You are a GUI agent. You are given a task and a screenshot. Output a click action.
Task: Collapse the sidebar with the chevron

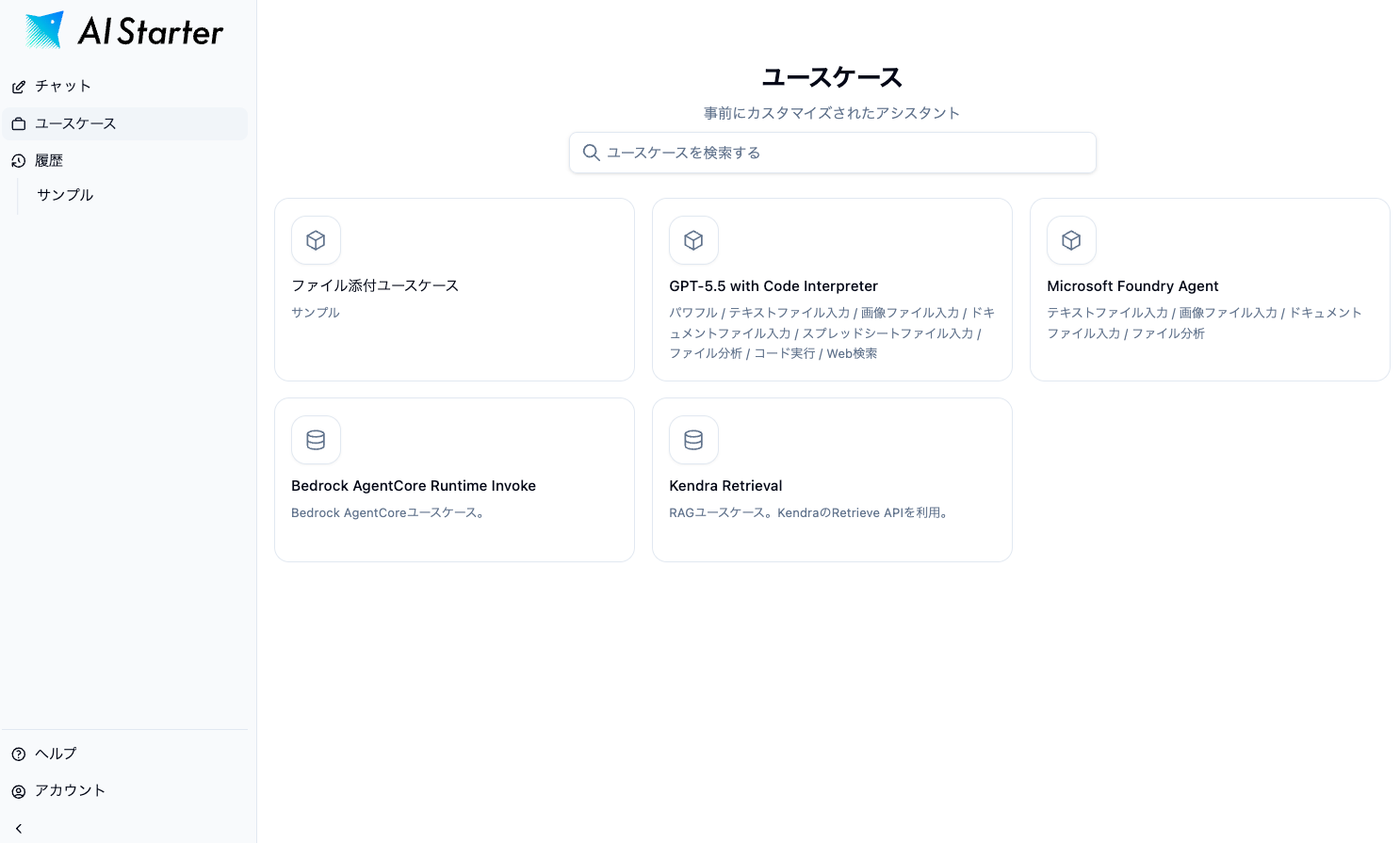pyautogui.click(x=18, y=829)
